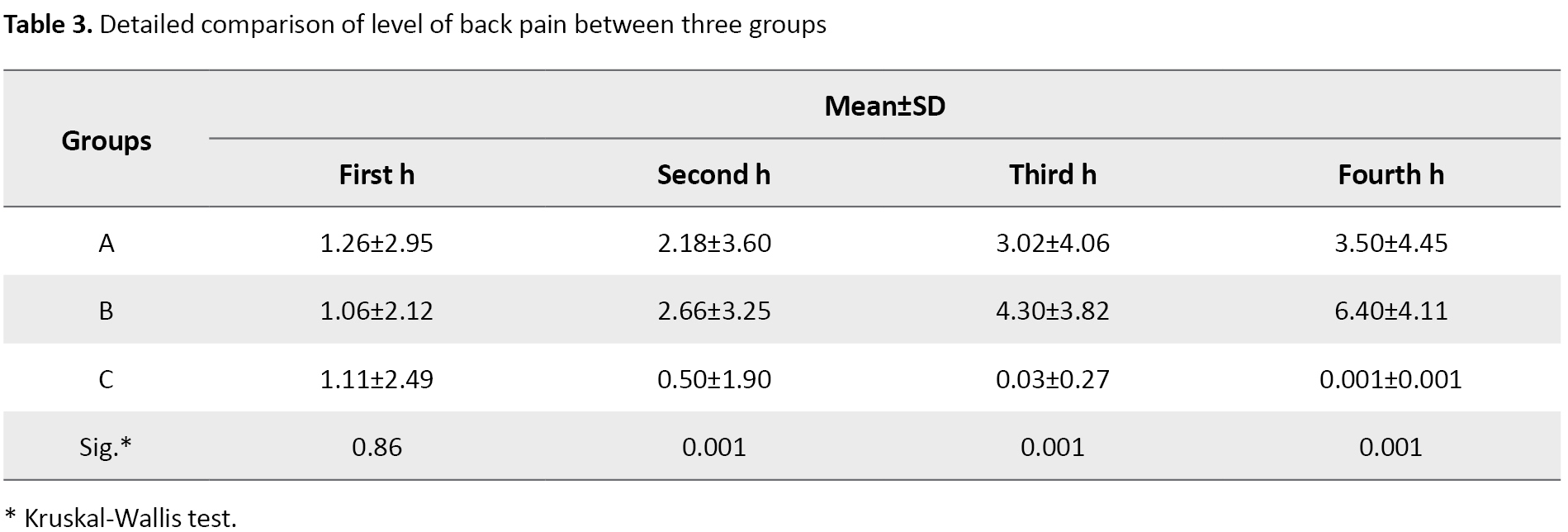The image size is (1568, 532).
Task: Select the Third h column header
Action: tap(1053, 174)
